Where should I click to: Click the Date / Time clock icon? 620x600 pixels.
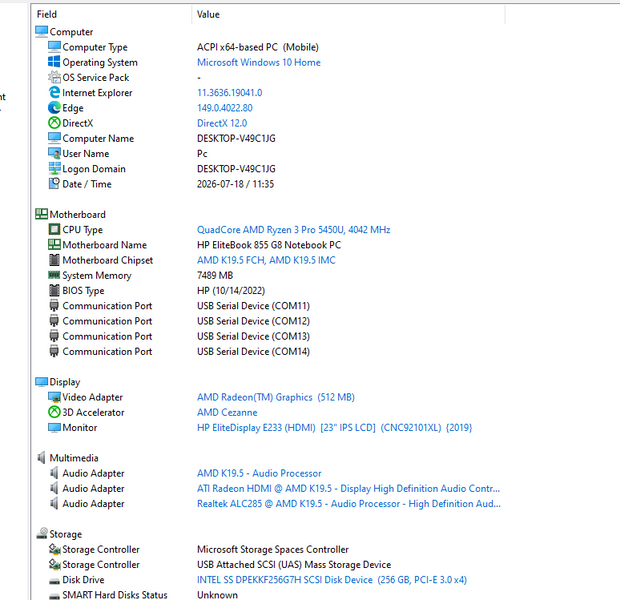[54, 184]
